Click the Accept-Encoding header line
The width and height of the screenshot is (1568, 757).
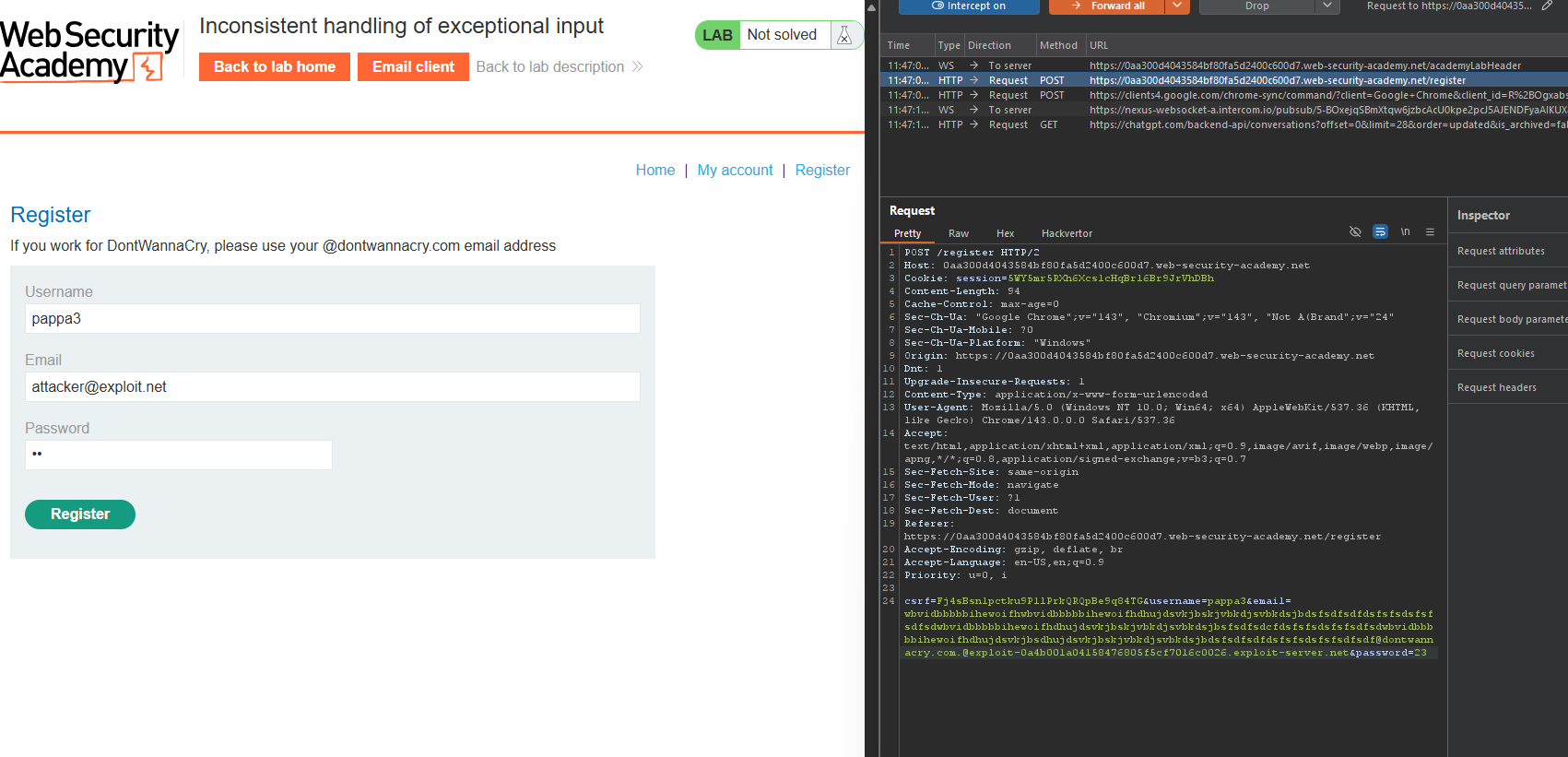coord(1013,549)
